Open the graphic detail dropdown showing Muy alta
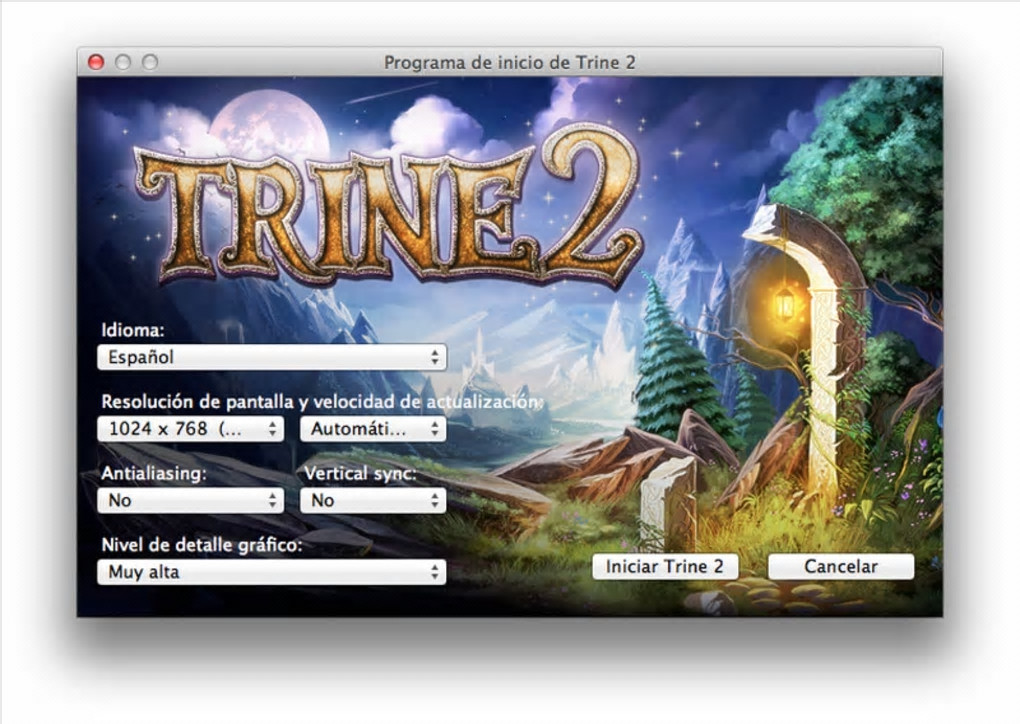1020x724 pixels. (x=272, y=572)
